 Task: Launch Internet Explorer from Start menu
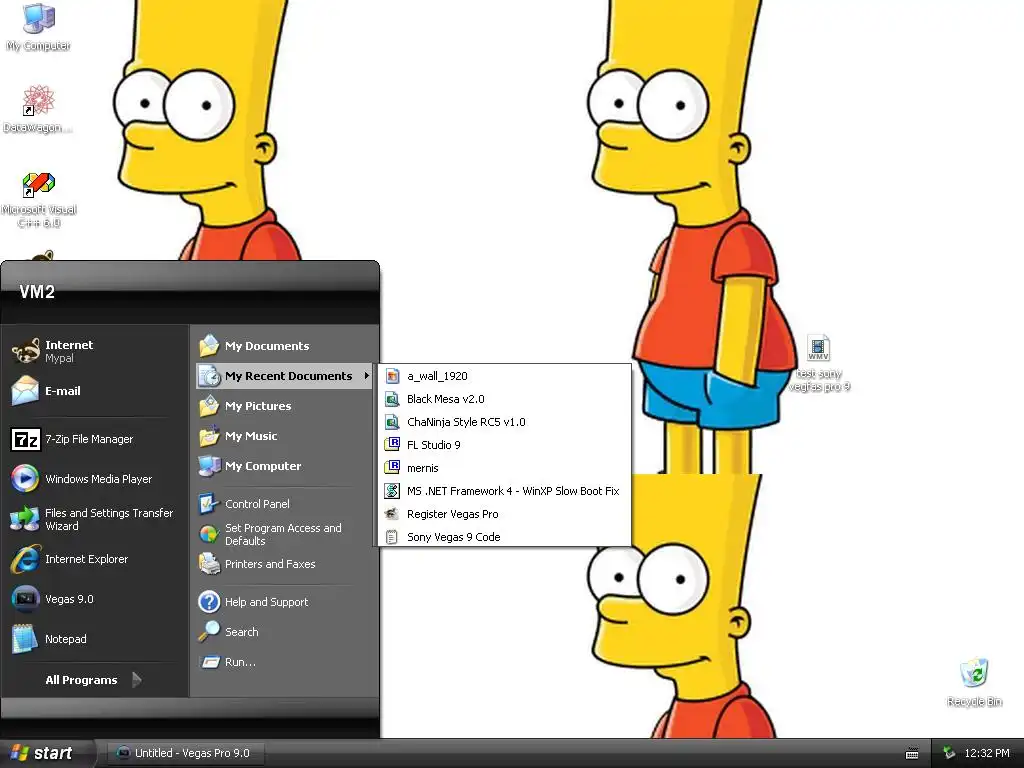click(x=94, y=559)
